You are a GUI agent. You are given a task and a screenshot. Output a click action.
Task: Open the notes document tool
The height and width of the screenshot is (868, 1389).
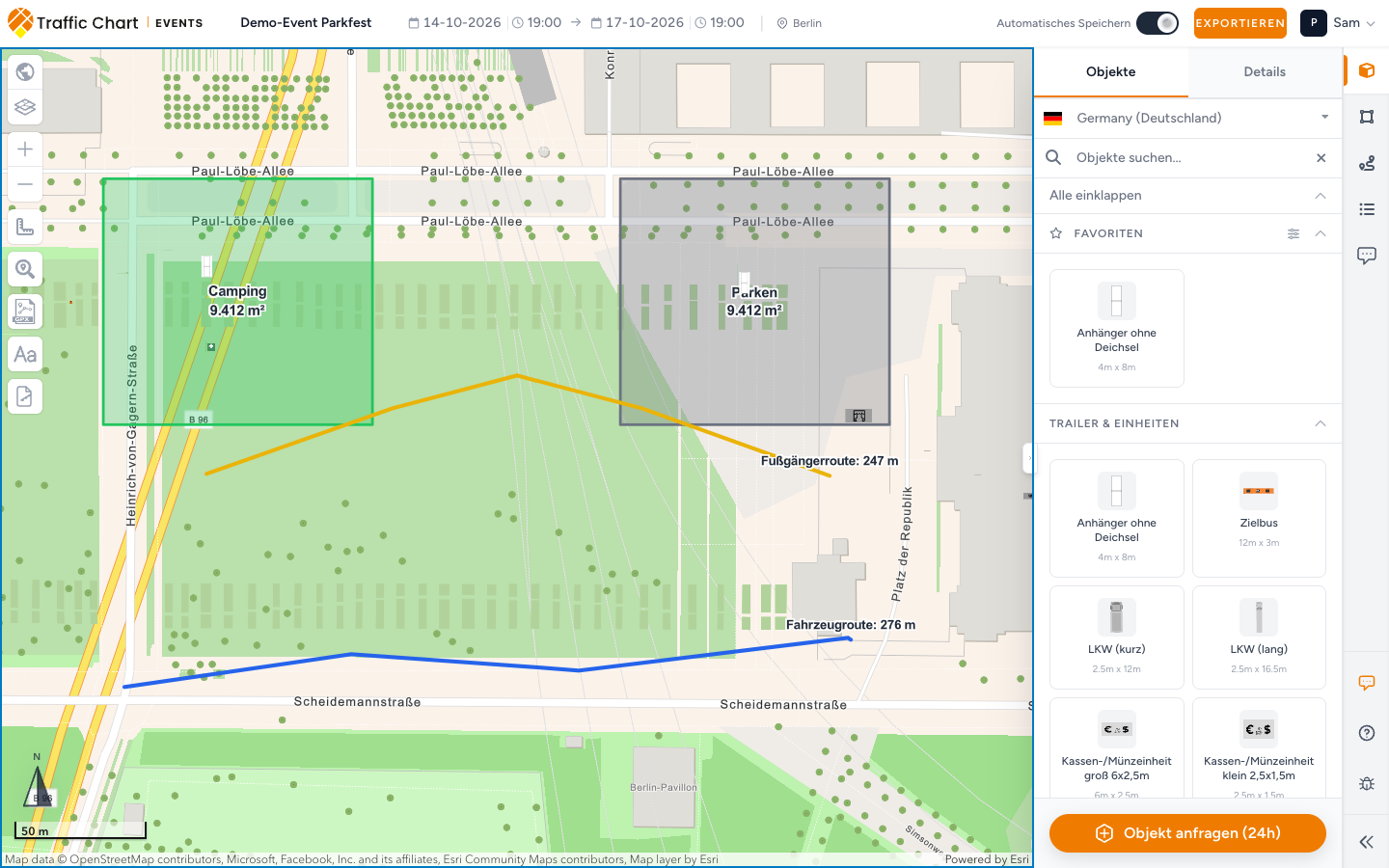pos(25,396)
